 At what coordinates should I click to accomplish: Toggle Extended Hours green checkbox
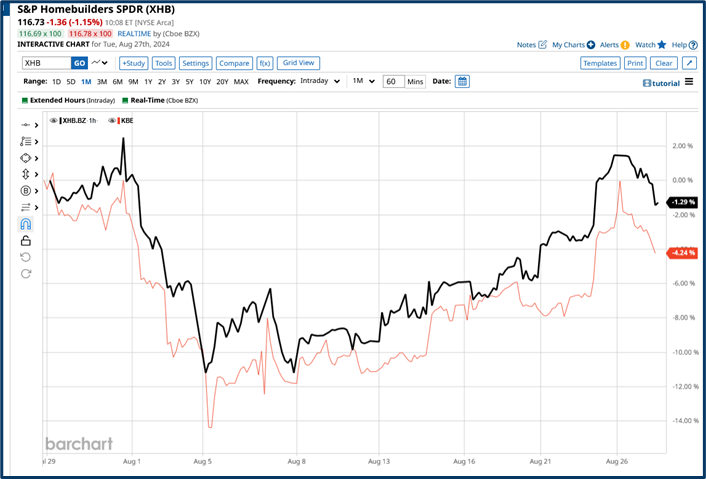click(x=24, y=100)
